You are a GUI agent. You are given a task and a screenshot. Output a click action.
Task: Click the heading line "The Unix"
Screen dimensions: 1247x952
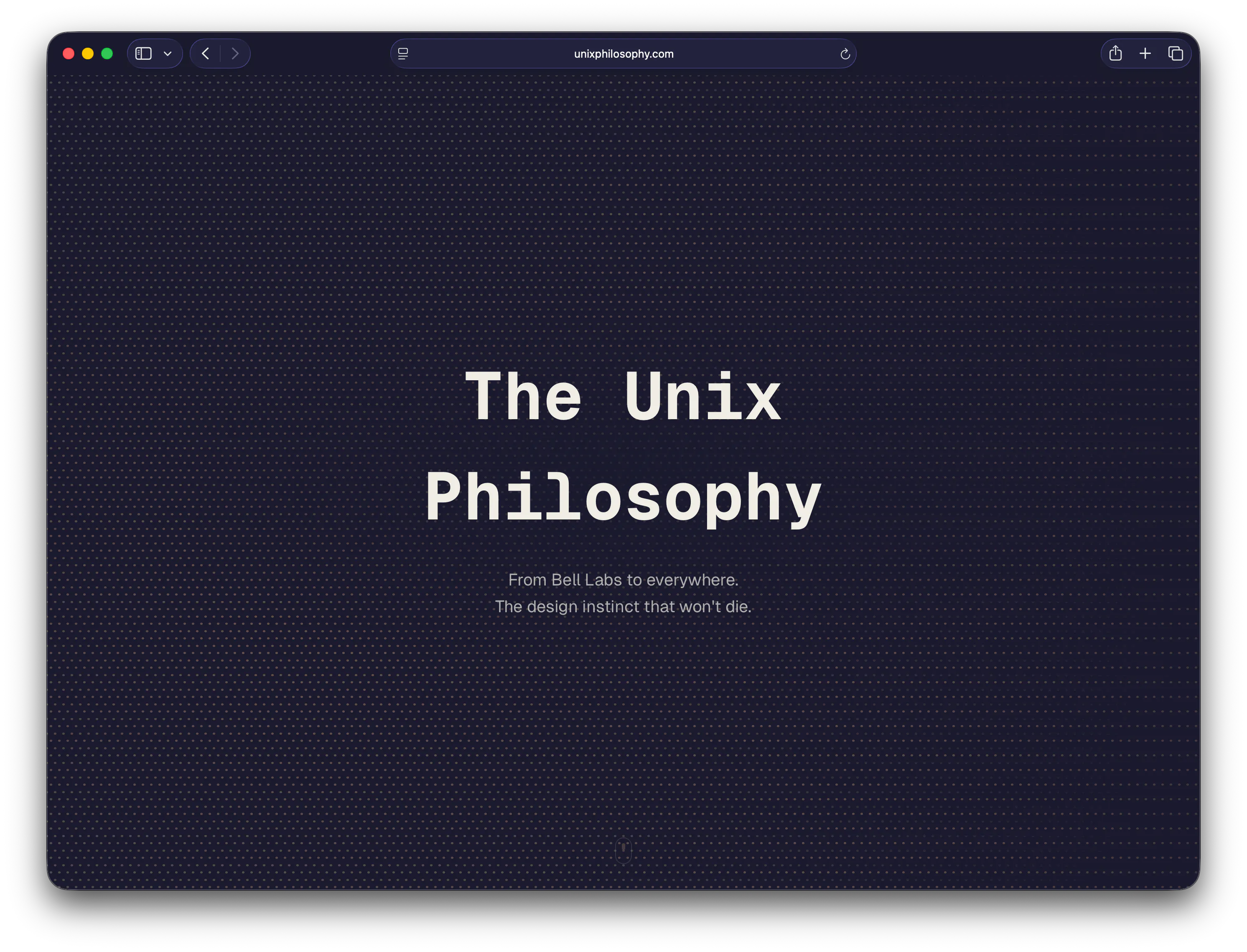623,396
